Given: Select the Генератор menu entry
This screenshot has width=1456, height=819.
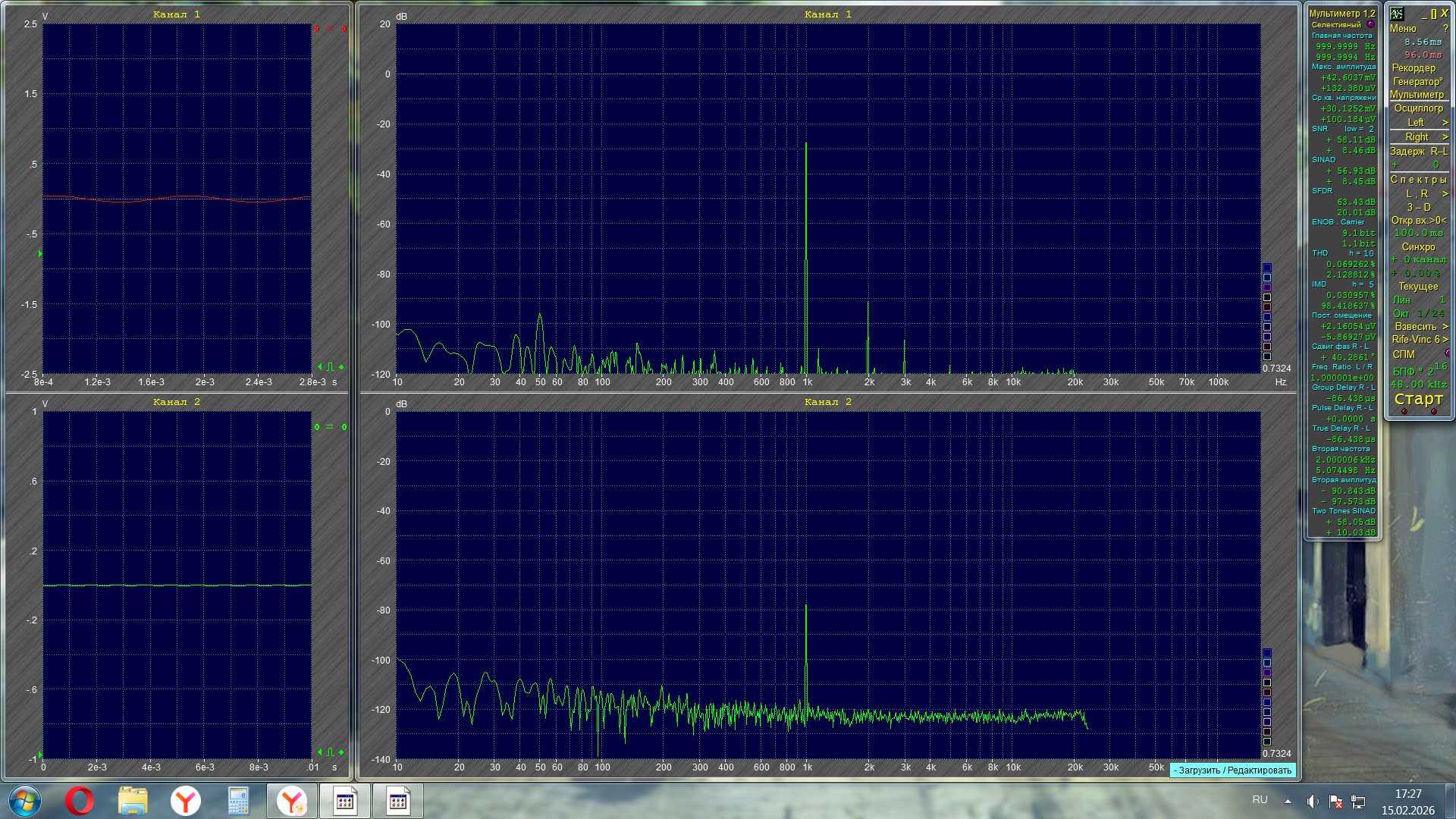Looking at the screenshot, I should (x=1417, y=81).
